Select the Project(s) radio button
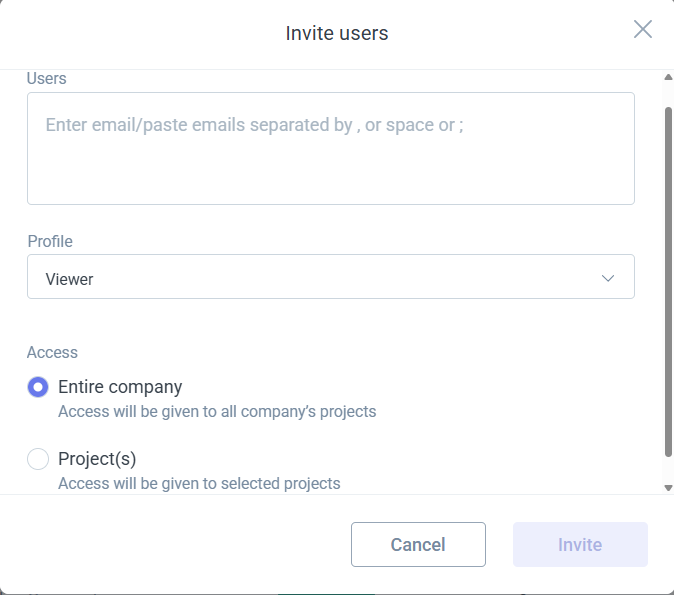674x595 pixels. (38, 459)
